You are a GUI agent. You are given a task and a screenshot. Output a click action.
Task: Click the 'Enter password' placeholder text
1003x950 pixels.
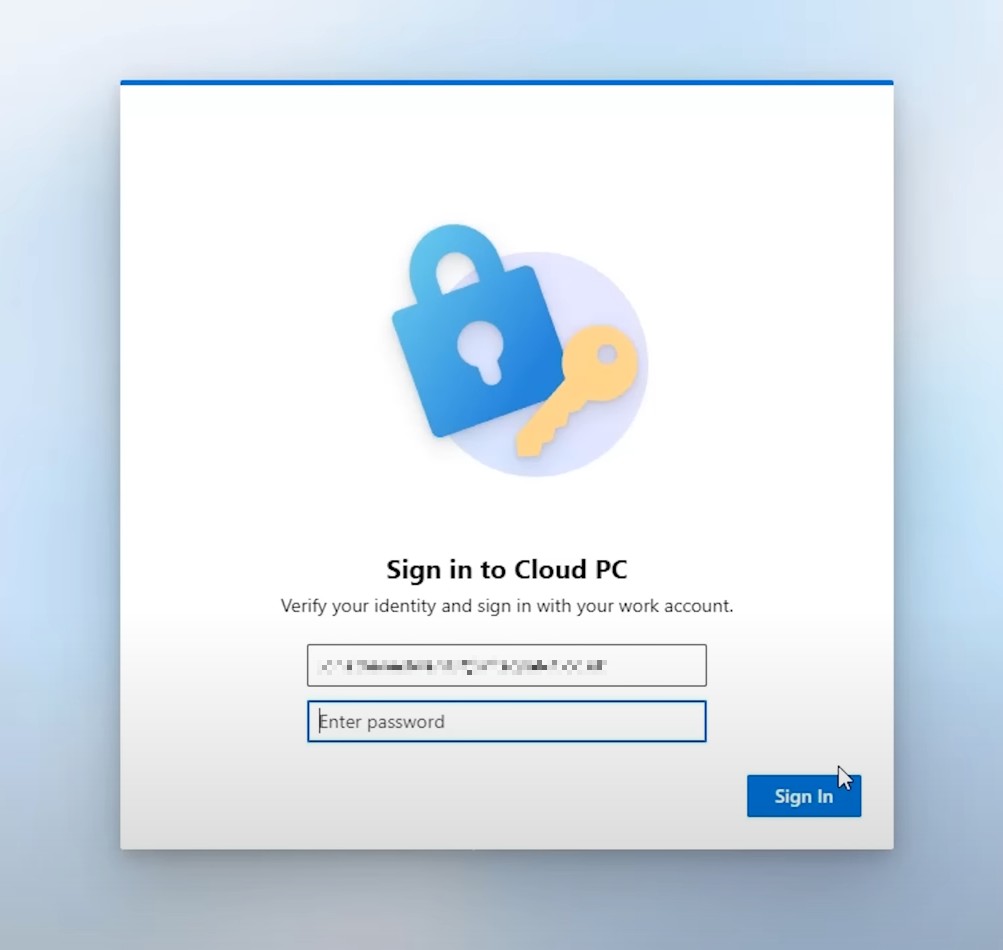[x=382, y=722]
